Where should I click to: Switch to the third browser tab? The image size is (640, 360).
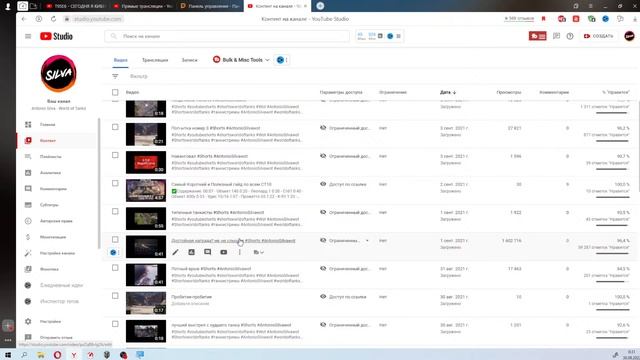click(x=210, y=6)
